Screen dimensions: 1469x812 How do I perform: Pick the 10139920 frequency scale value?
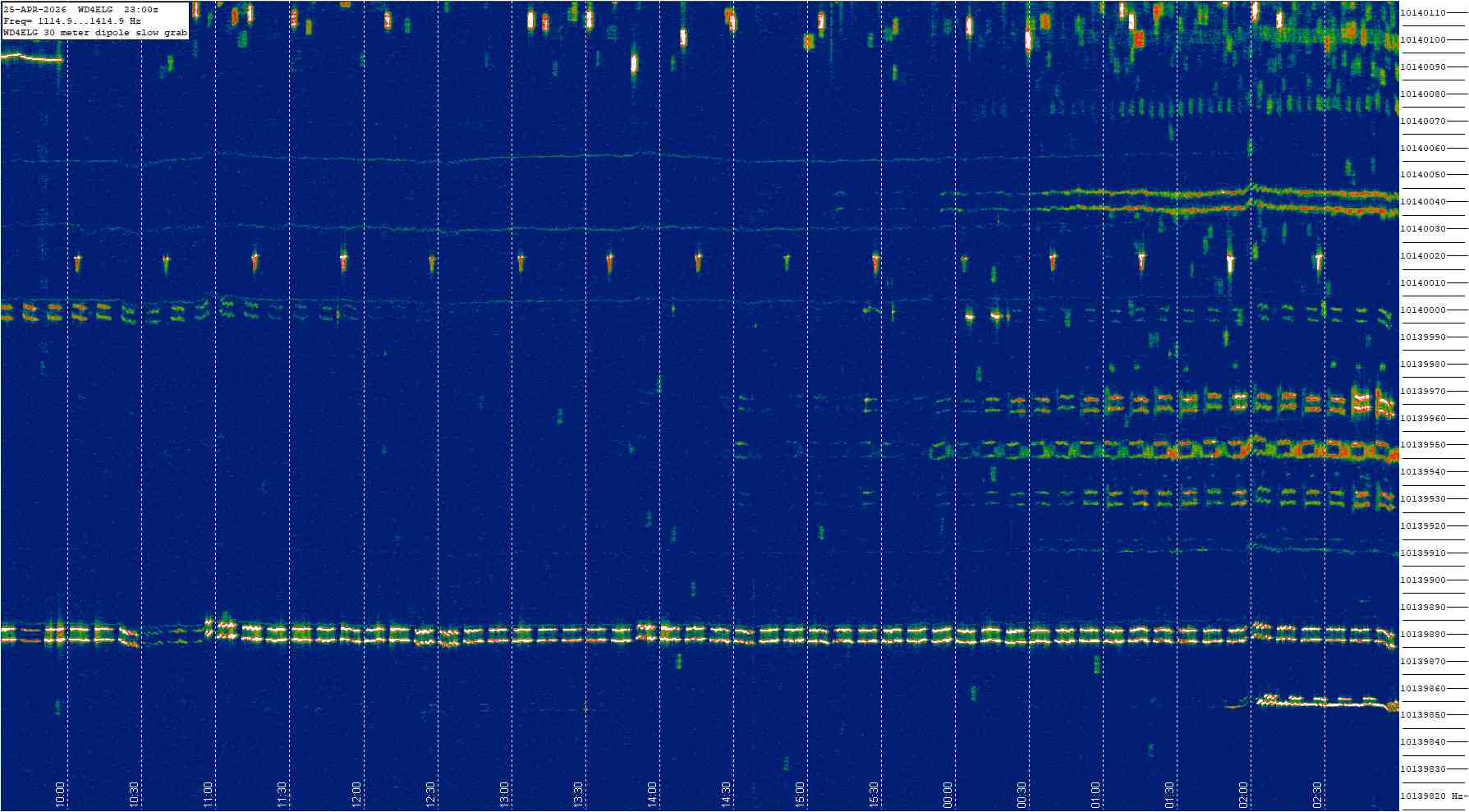coord(1423,526)
